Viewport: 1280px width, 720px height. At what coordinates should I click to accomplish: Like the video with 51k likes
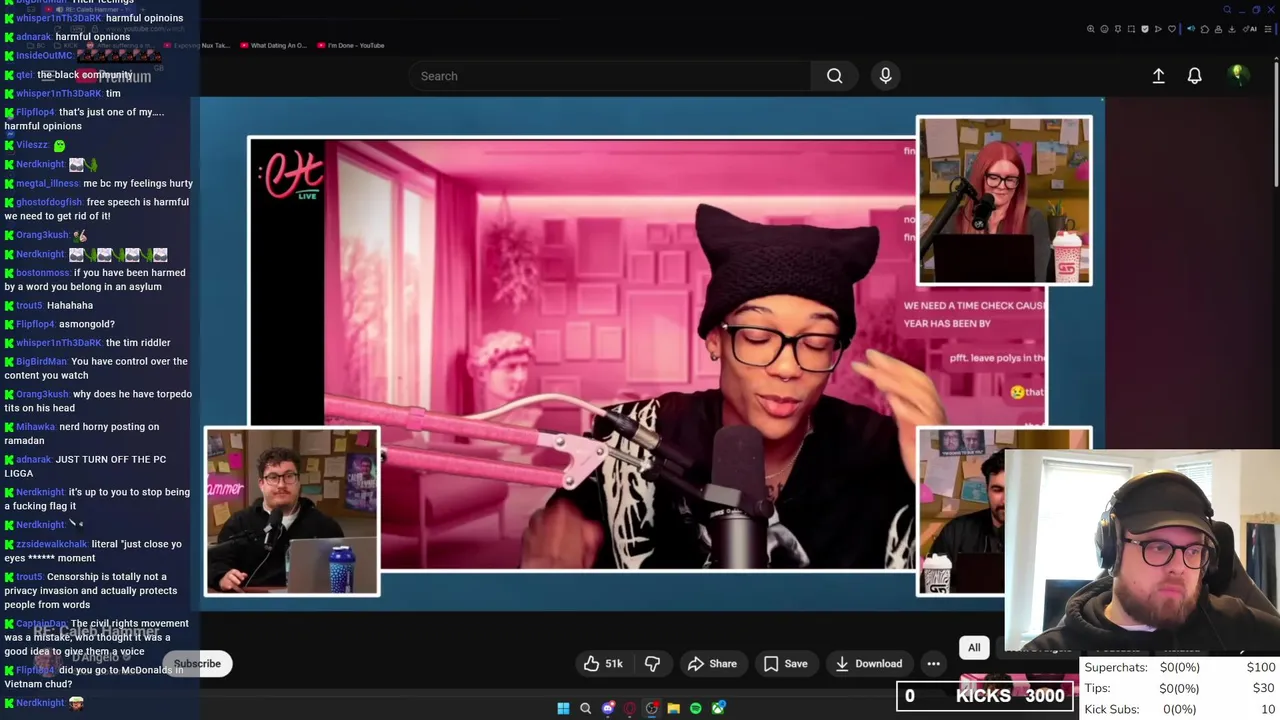pos(603,663)
